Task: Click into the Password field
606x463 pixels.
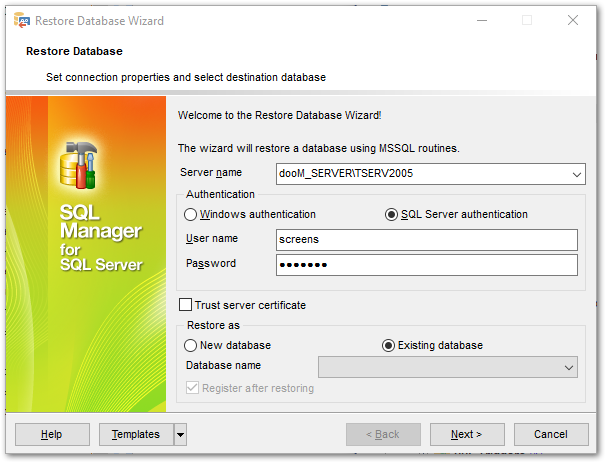Action: tap(427, 265)
